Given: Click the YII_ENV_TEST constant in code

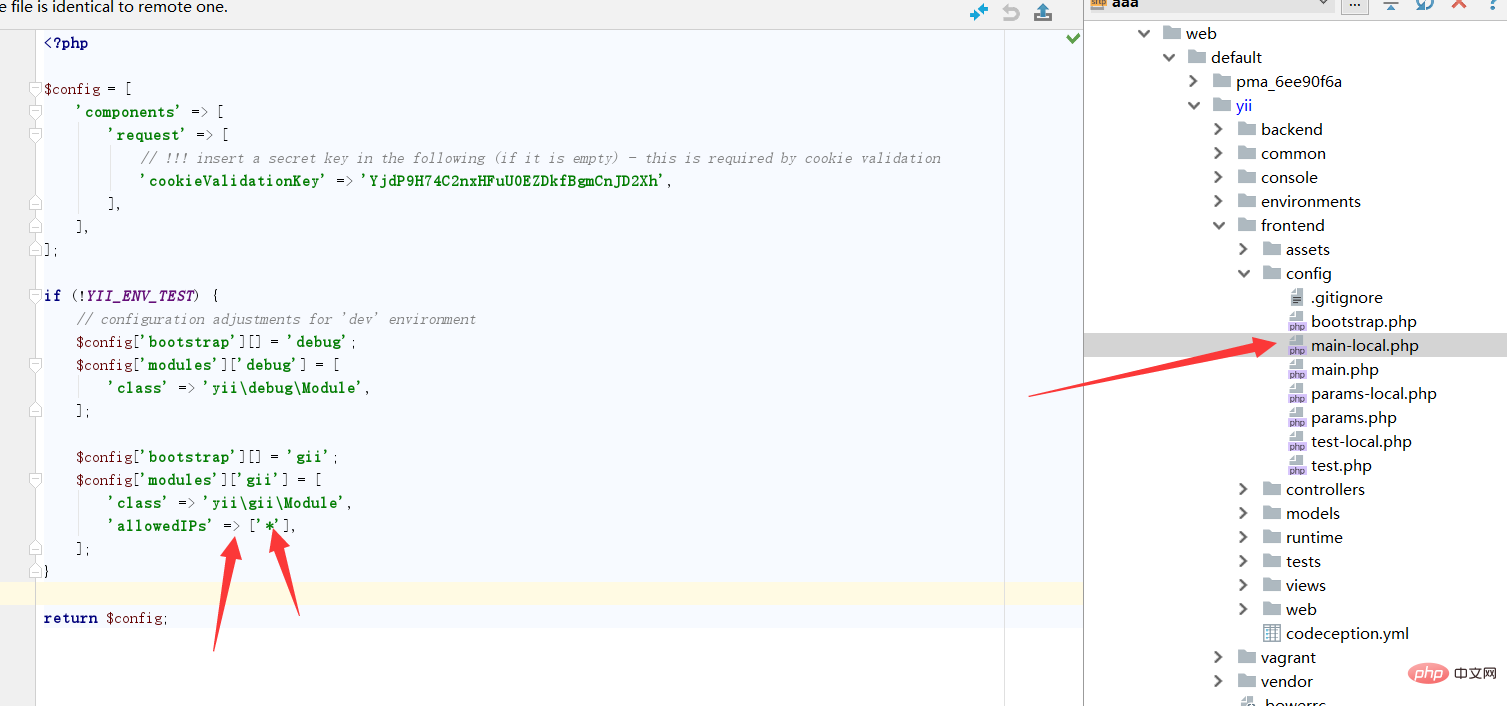Looking at the screenshot, I should (x=142, y=296).
